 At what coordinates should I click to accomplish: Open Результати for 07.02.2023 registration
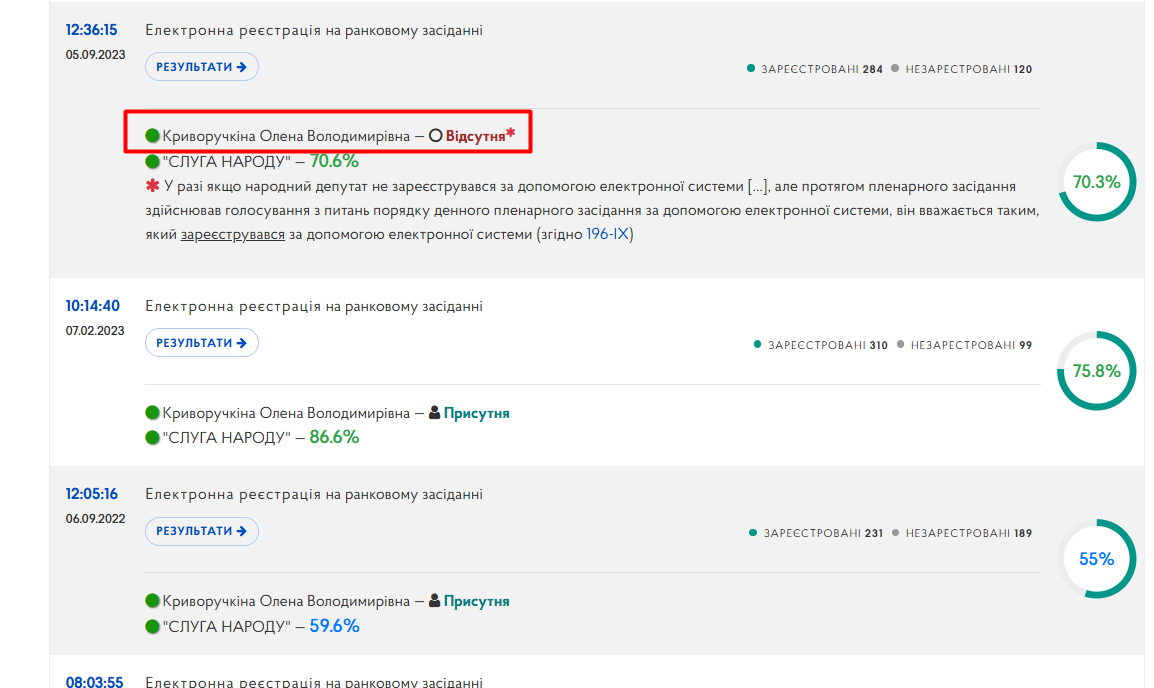pyautogui.click(x=202, y=343)
